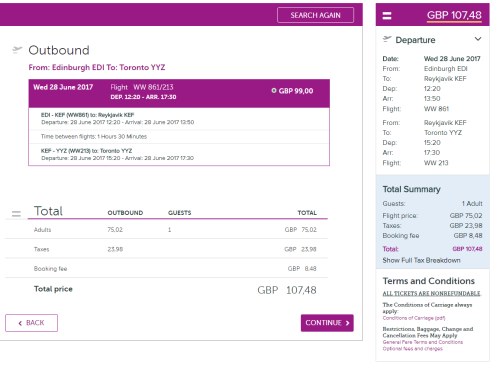This screenshot has width=500, height=368.
Task: Open Optional fees and charges link
Action: pyautogui.click(x=412, y=348)
